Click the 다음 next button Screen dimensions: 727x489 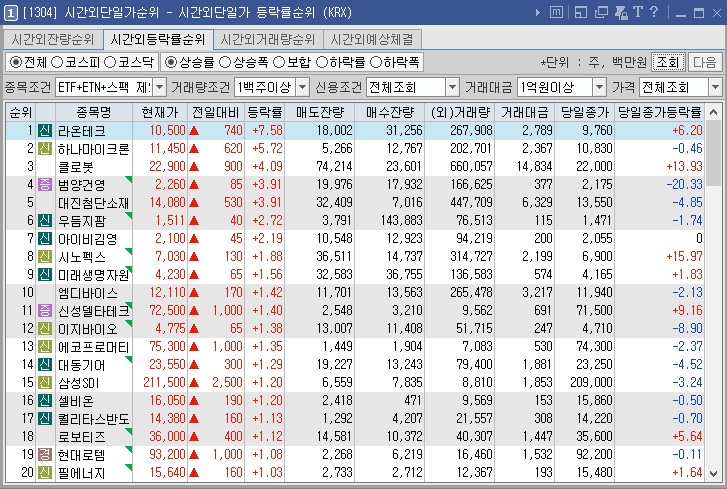(x=705, y=62)
